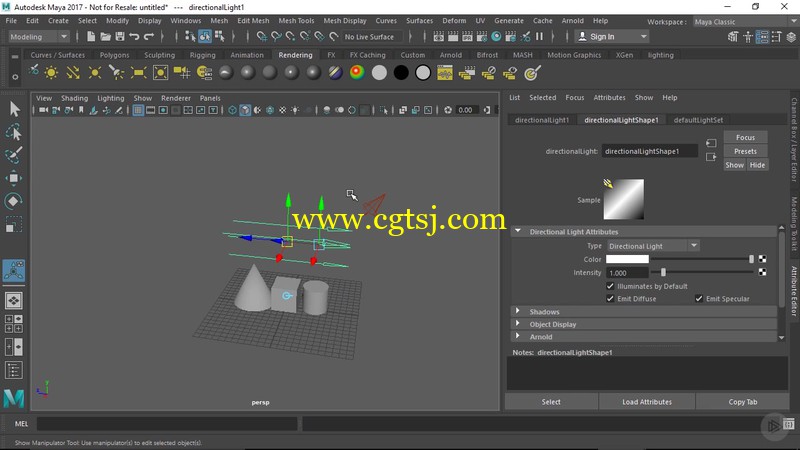This screenshot has height=450, width=800.
Task: Click the Color brightness slider handle
Action: (x=751, y=259)
